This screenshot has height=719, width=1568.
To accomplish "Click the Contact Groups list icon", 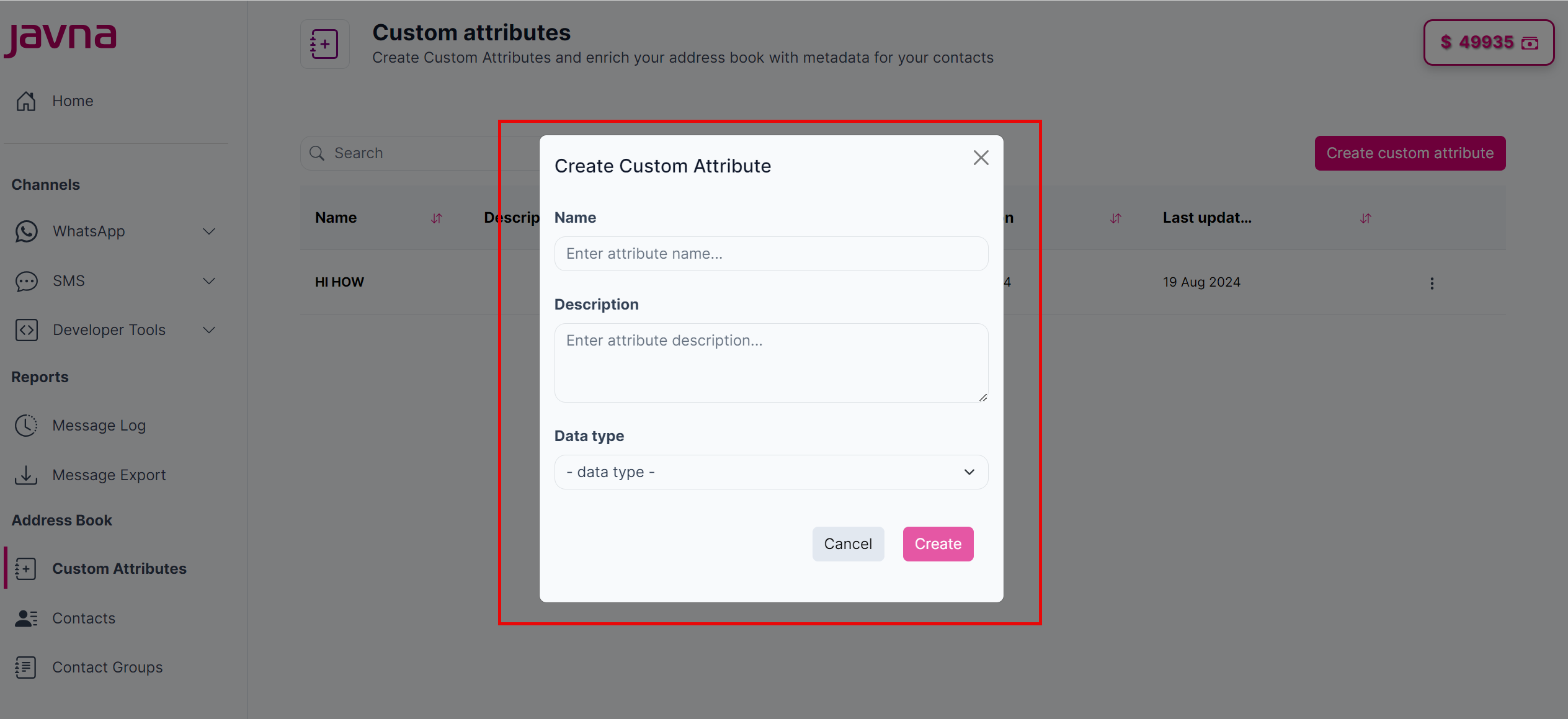I will click(25, 668).
